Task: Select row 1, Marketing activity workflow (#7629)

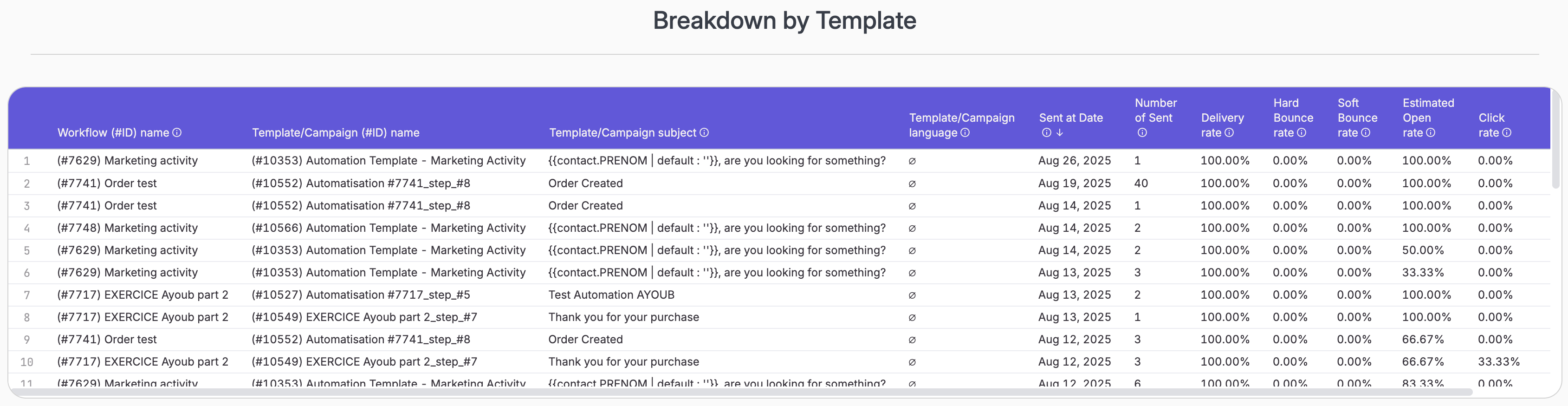Action: tap(126, 160)
